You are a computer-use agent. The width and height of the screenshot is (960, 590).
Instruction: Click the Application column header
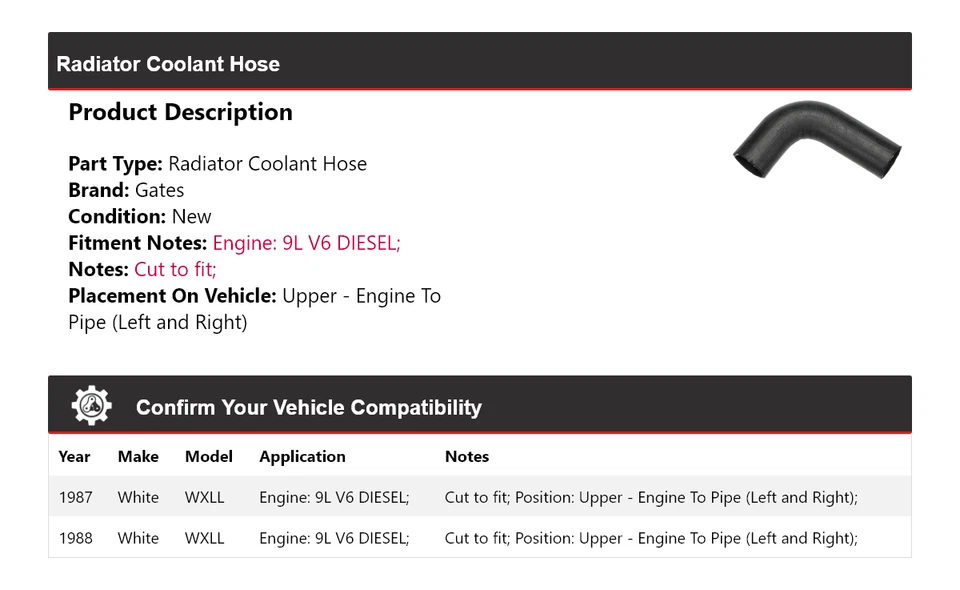(302, 456)
